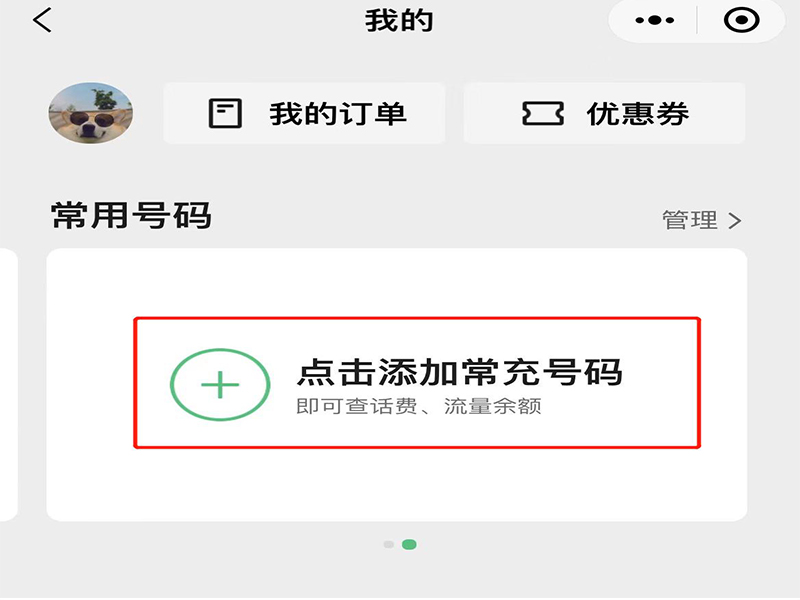Screen dimensions: 800x600
Task: Select the green active page dot
Action: tap(409, 544)
